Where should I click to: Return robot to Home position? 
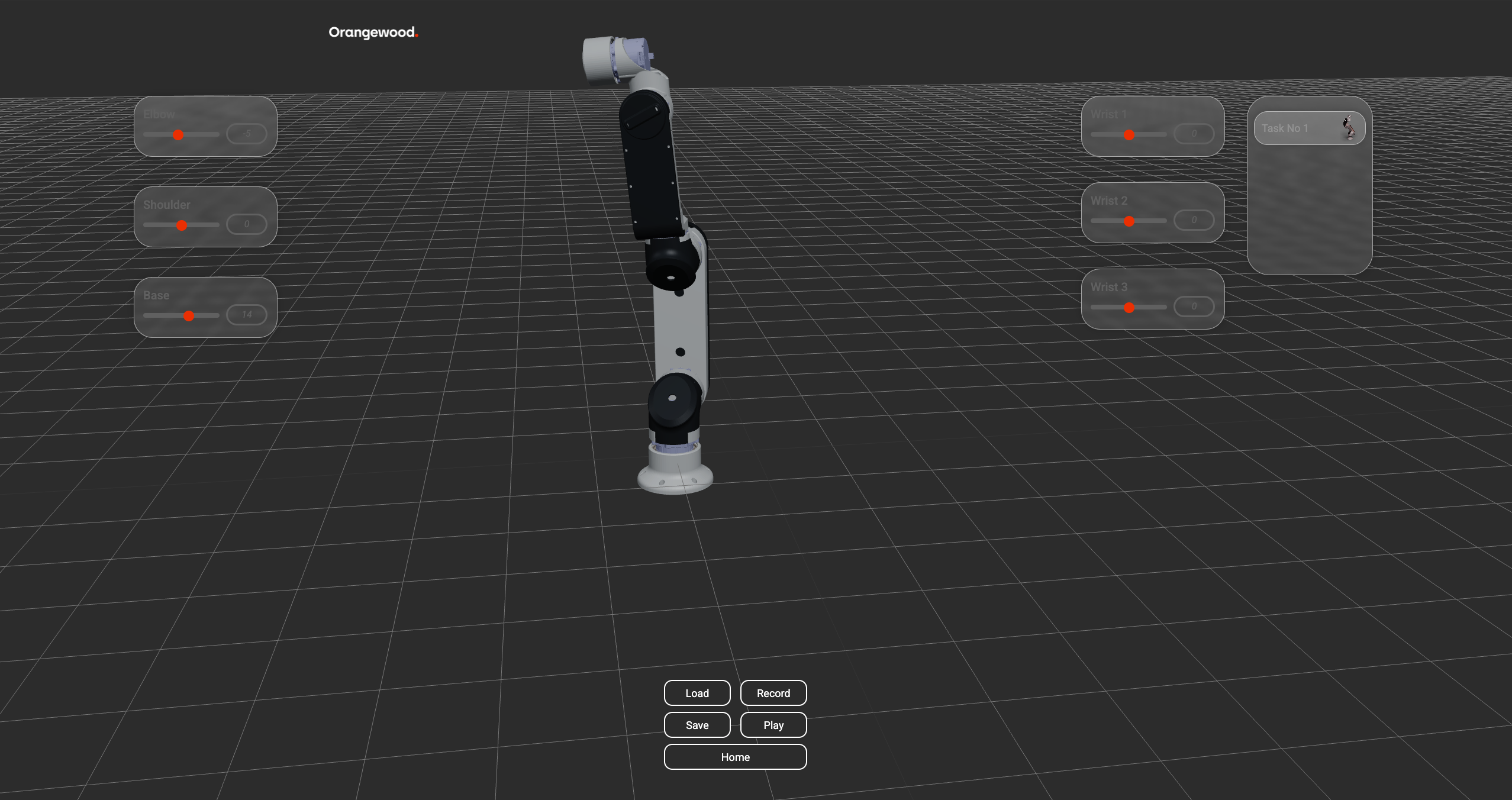(736, 757)
